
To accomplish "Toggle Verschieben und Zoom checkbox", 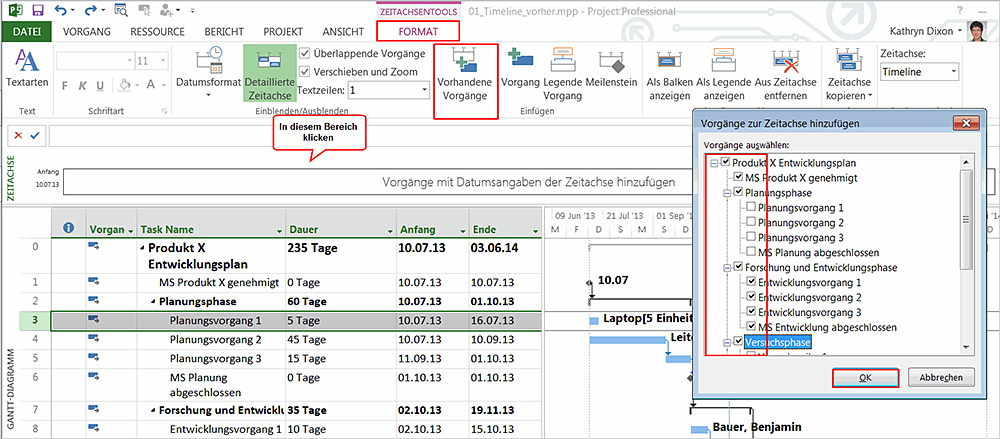I will [307, 72].
